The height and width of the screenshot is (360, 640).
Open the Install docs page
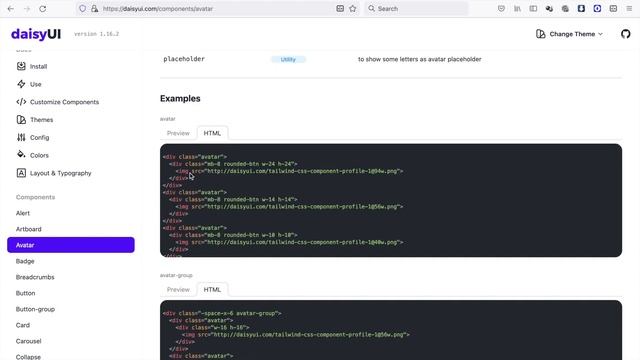click(x=38, y=66)
